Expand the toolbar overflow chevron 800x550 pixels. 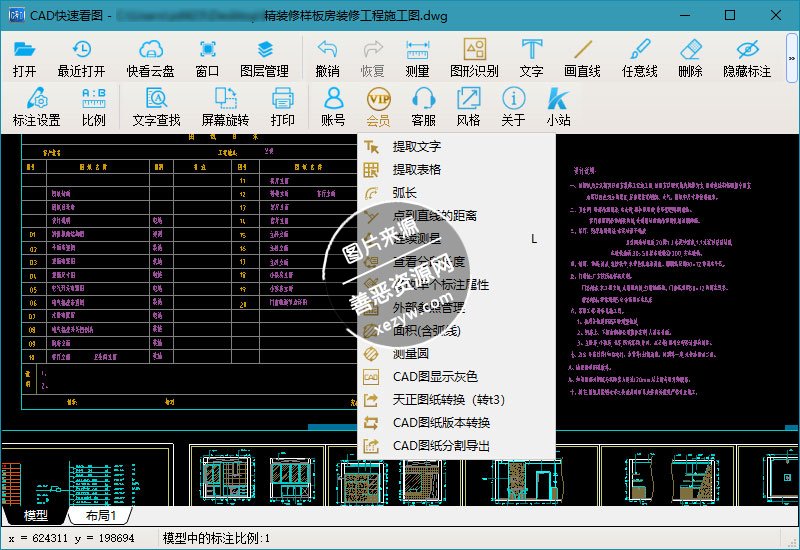tap(791, 58)
